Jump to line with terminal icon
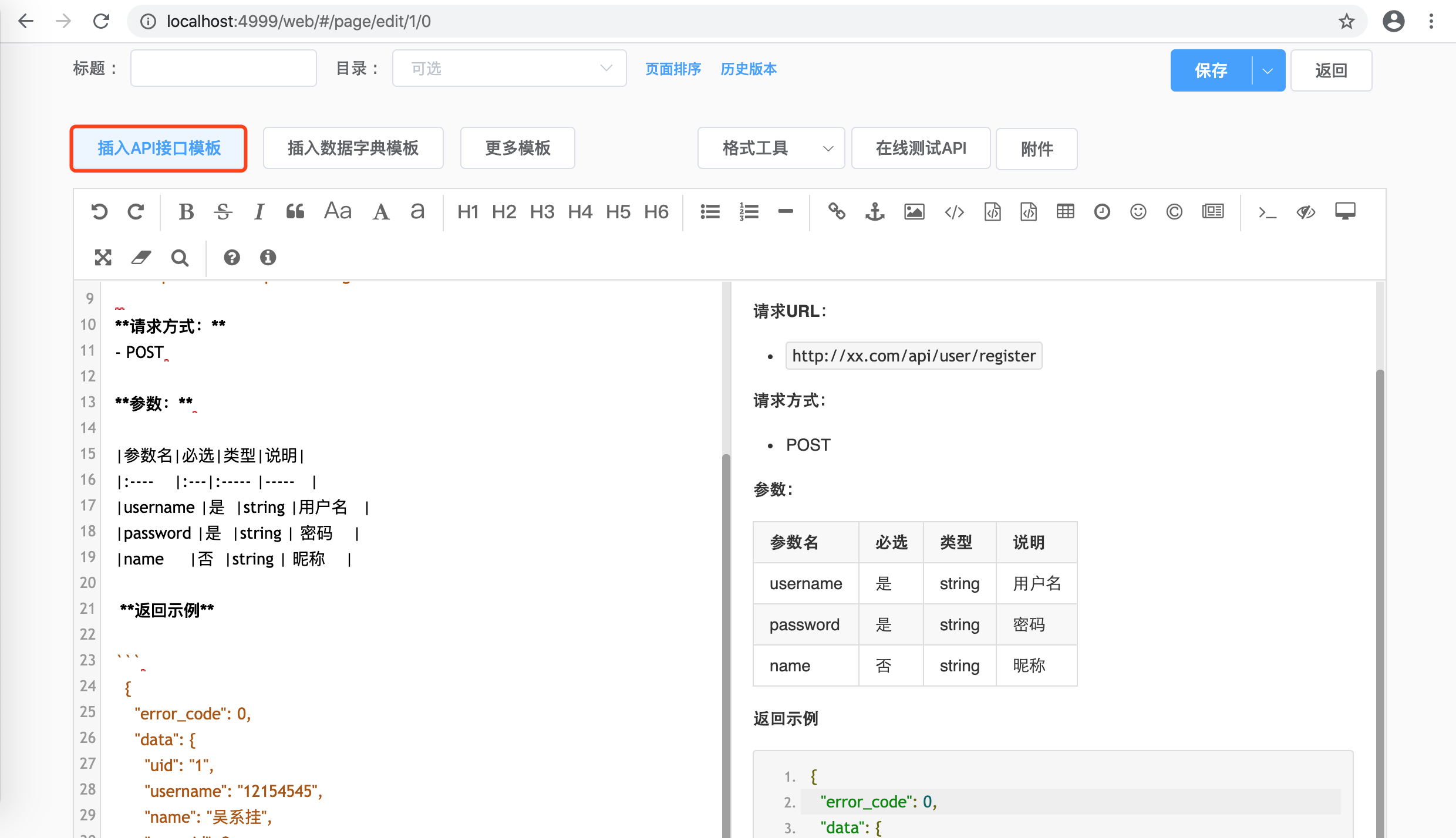This screenshot has width=1456, height=838. pyautogui.click(x=1267, y=212)
